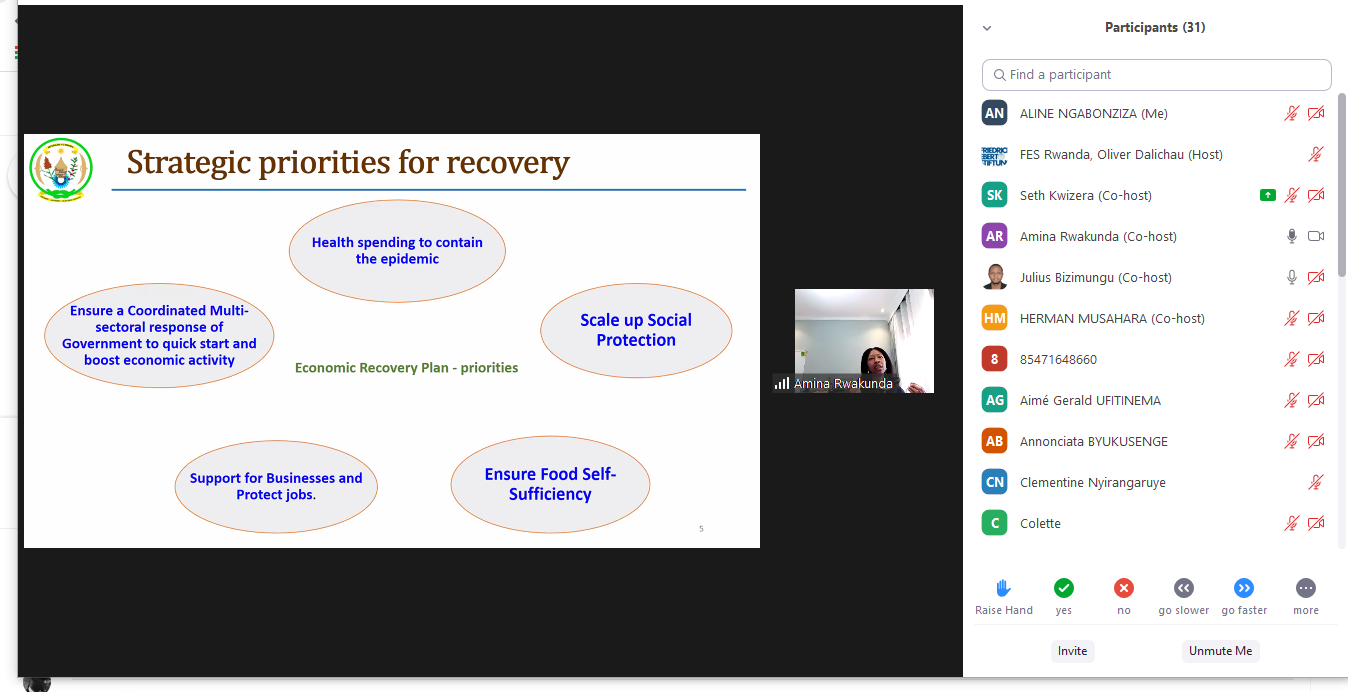Click the Unmute Me button

tap(1220, 651)
